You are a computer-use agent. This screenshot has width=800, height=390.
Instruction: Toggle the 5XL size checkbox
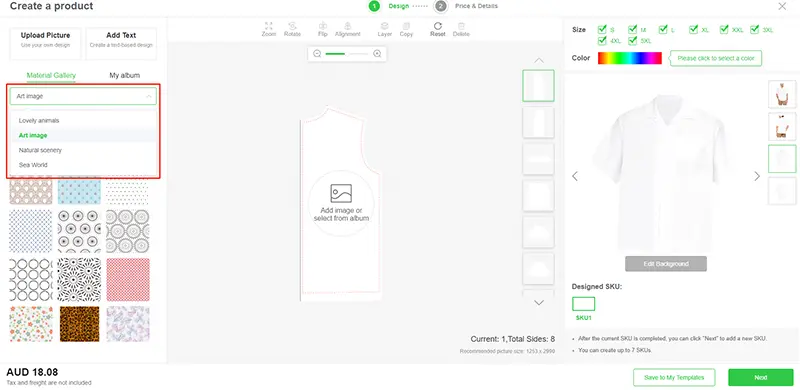(x=633, y=40)
